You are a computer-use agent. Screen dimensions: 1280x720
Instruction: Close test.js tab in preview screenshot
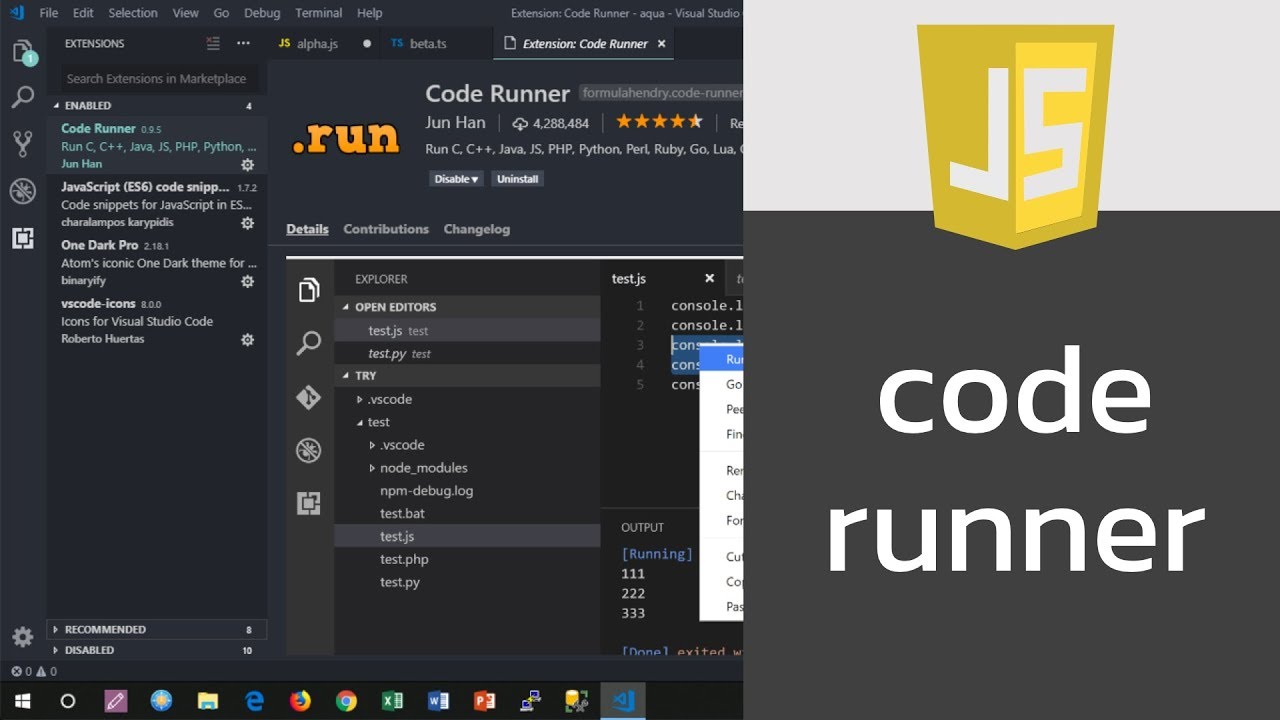(710, 279)
